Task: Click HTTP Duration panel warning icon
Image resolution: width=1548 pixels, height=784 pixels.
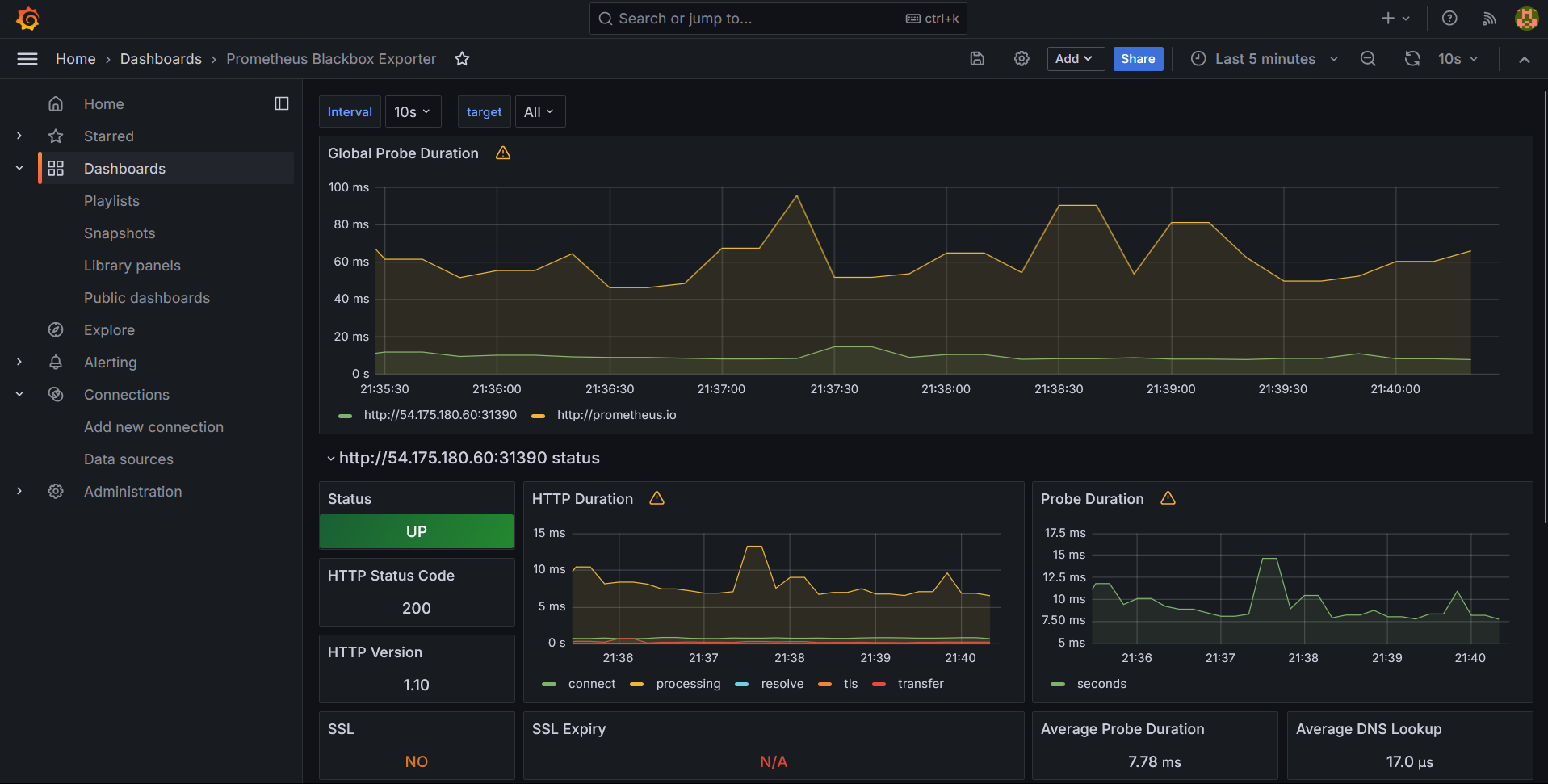Action: point(657,499)
